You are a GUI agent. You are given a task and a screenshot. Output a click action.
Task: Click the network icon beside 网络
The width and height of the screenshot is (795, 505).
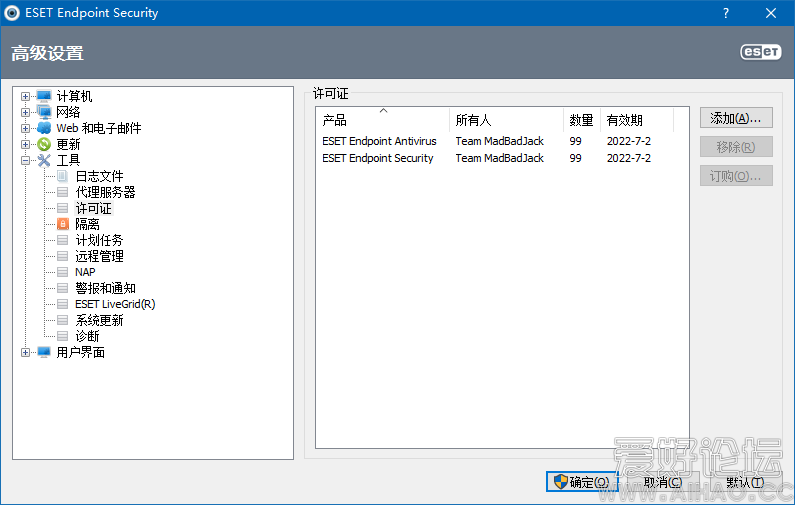pos(44,112)
